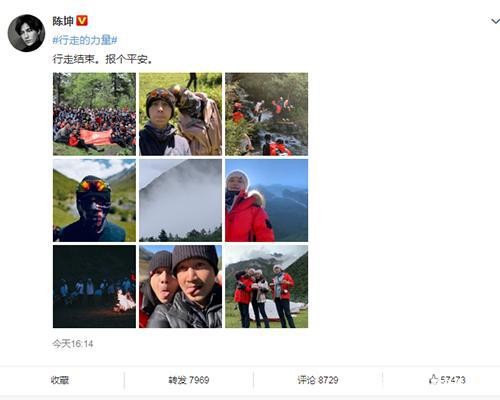Image resolution: width=500 pixels, height=400 pixels.
Task: Open the stream crossing photo
Action: tap(267, 114)
